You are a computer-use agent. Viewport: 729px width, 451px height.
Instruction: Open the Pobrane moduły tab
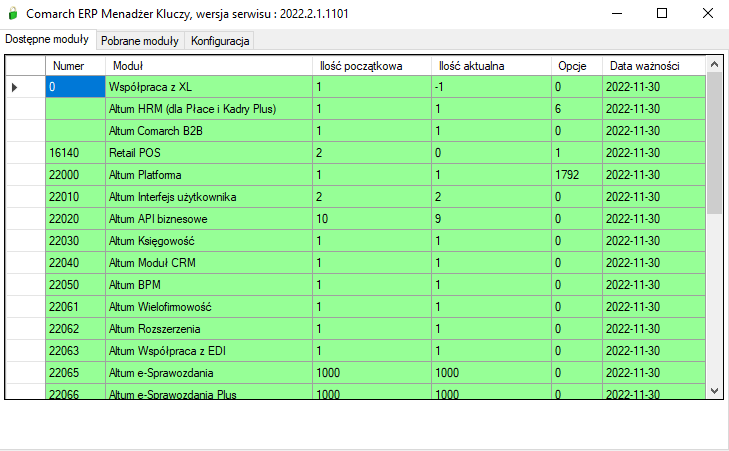(x=140, y=41)
